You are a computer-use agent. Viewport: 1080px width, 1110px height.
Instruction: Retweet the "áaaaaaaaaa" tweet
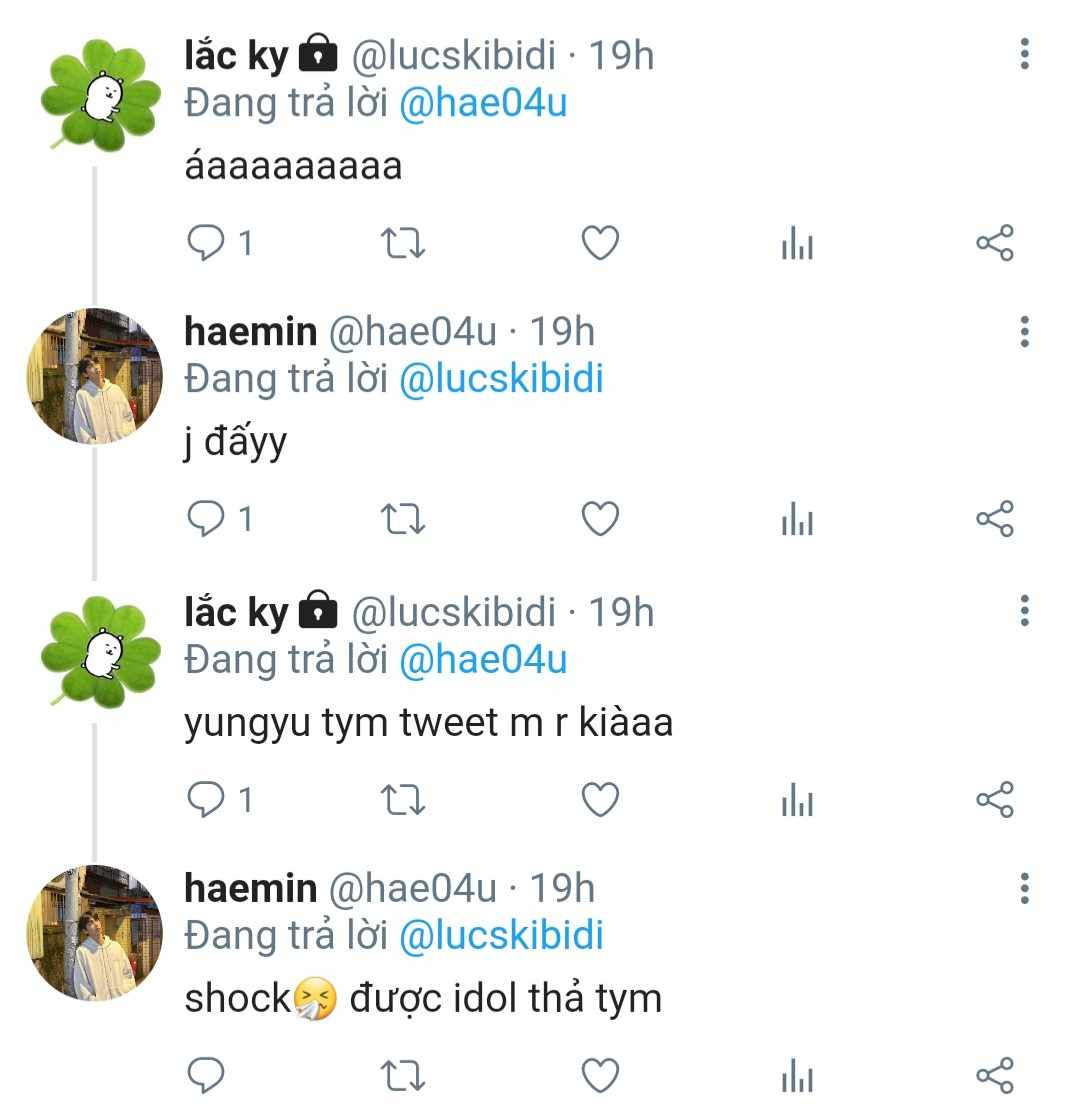[x=404, y=243]
